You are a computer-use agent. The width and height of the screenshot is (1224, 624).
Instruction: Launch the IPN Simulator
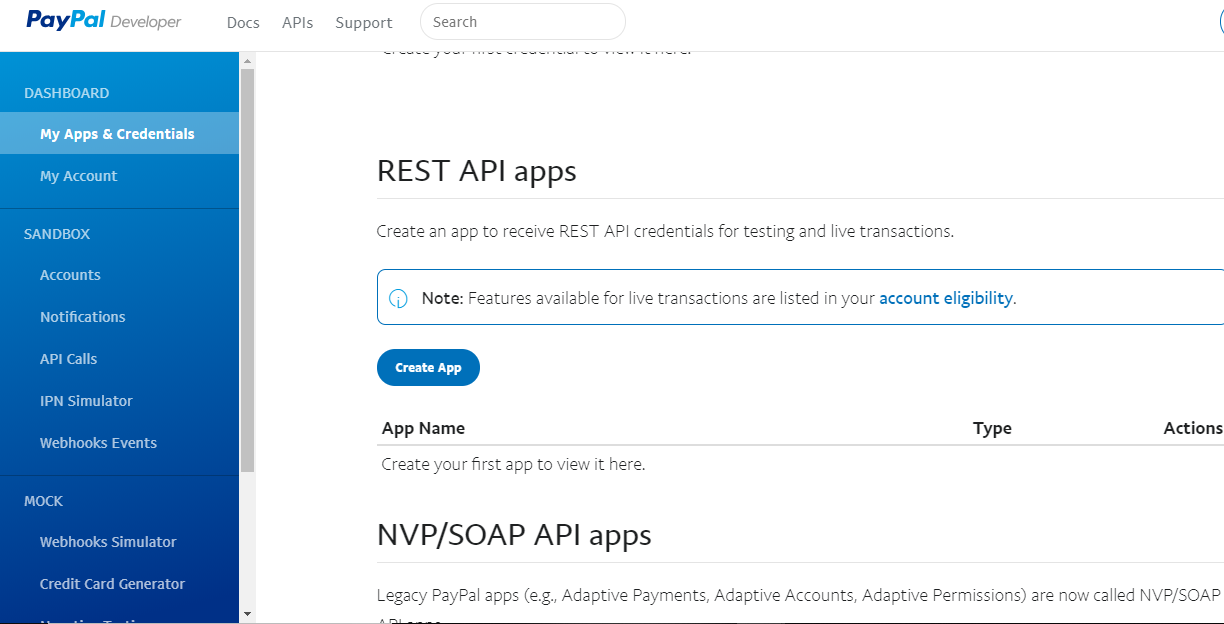(86, 401)
